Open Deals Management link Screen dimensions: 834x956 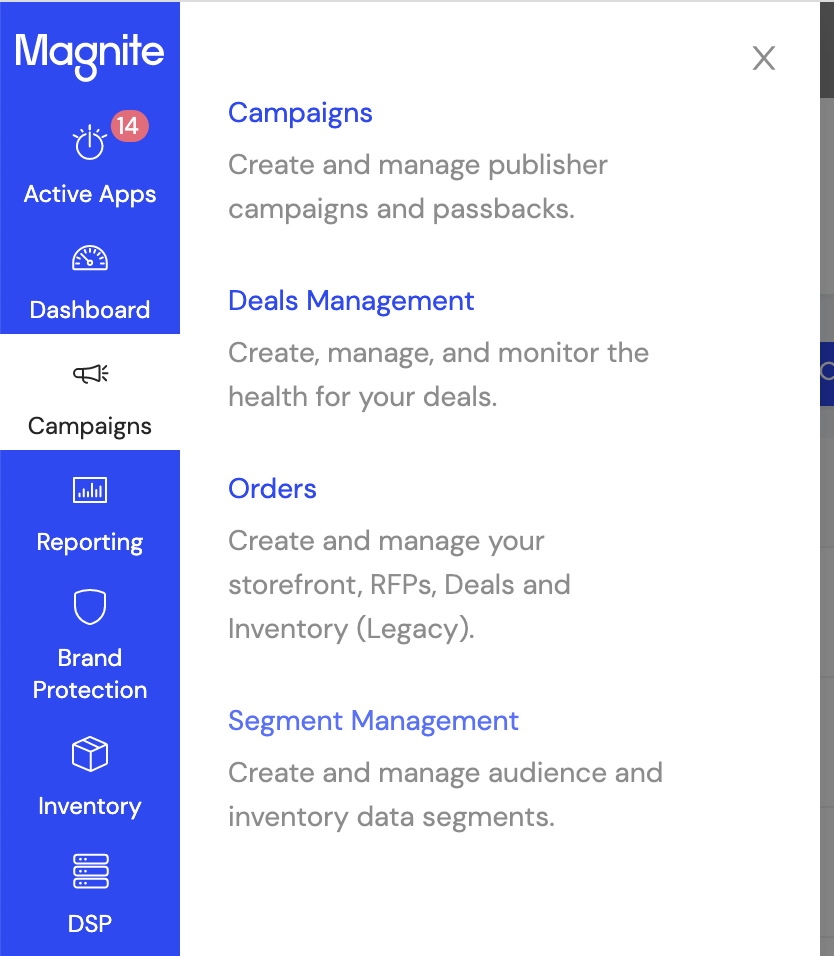pyautogui.click(x=351, y=301)
